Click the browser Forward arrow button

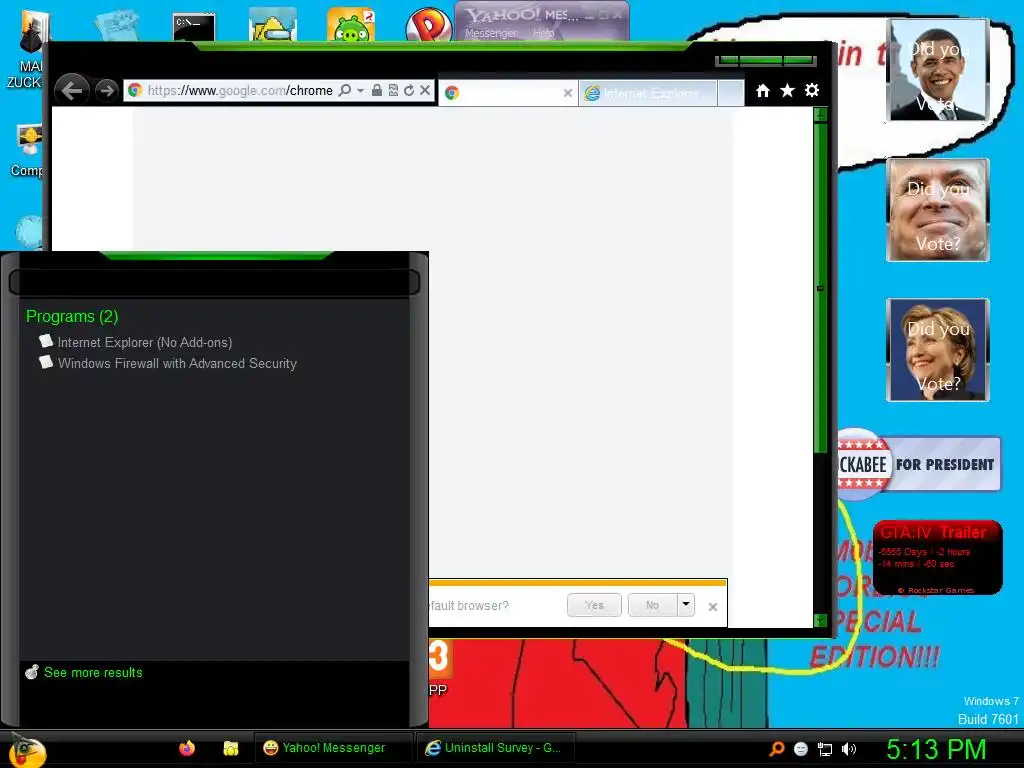tap(106, 91)
